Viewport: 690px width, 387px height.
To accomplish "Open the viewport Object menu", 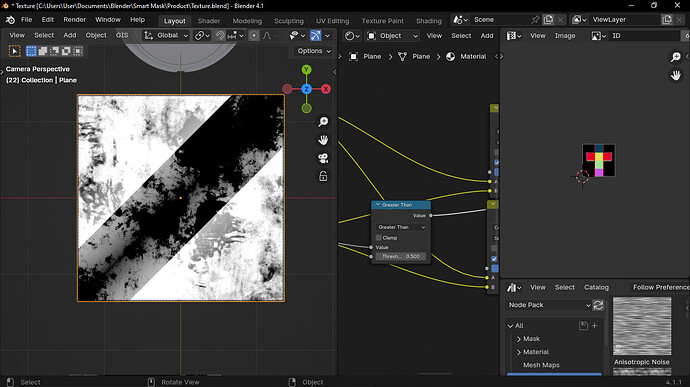I will [96, 35].
